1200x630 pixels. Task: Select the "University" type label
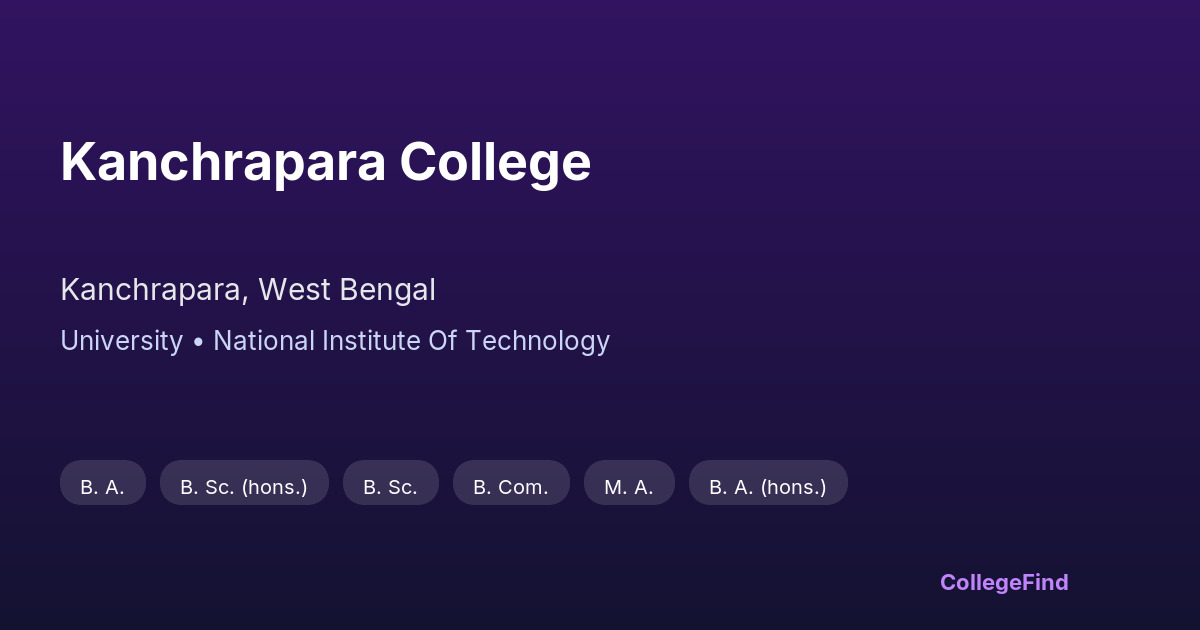coord(121,341)
